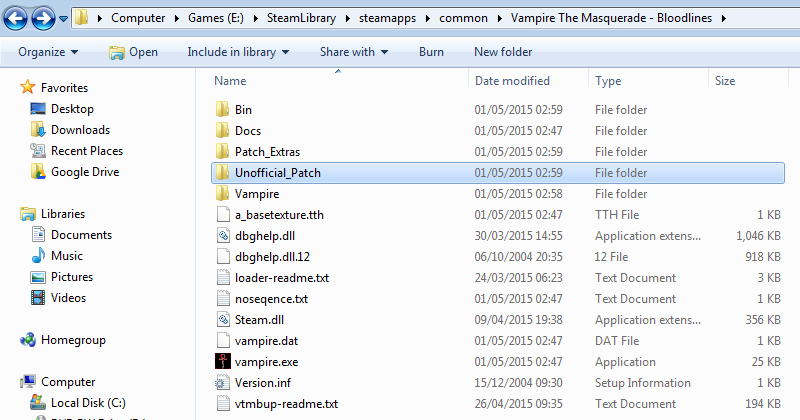This screenshot has width=800, height=420.
Task: Select the Version.inf file name
Action: click(263, 383)
